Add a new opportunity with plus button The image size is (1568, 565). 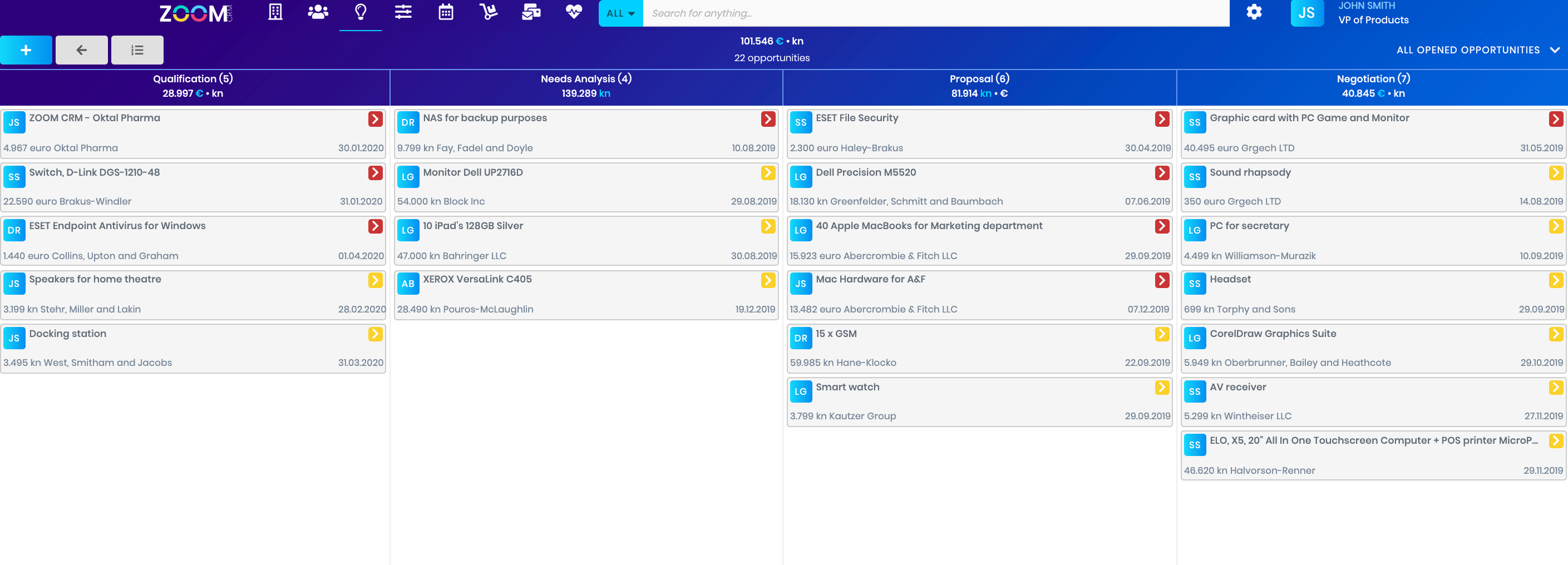point(26,50)
